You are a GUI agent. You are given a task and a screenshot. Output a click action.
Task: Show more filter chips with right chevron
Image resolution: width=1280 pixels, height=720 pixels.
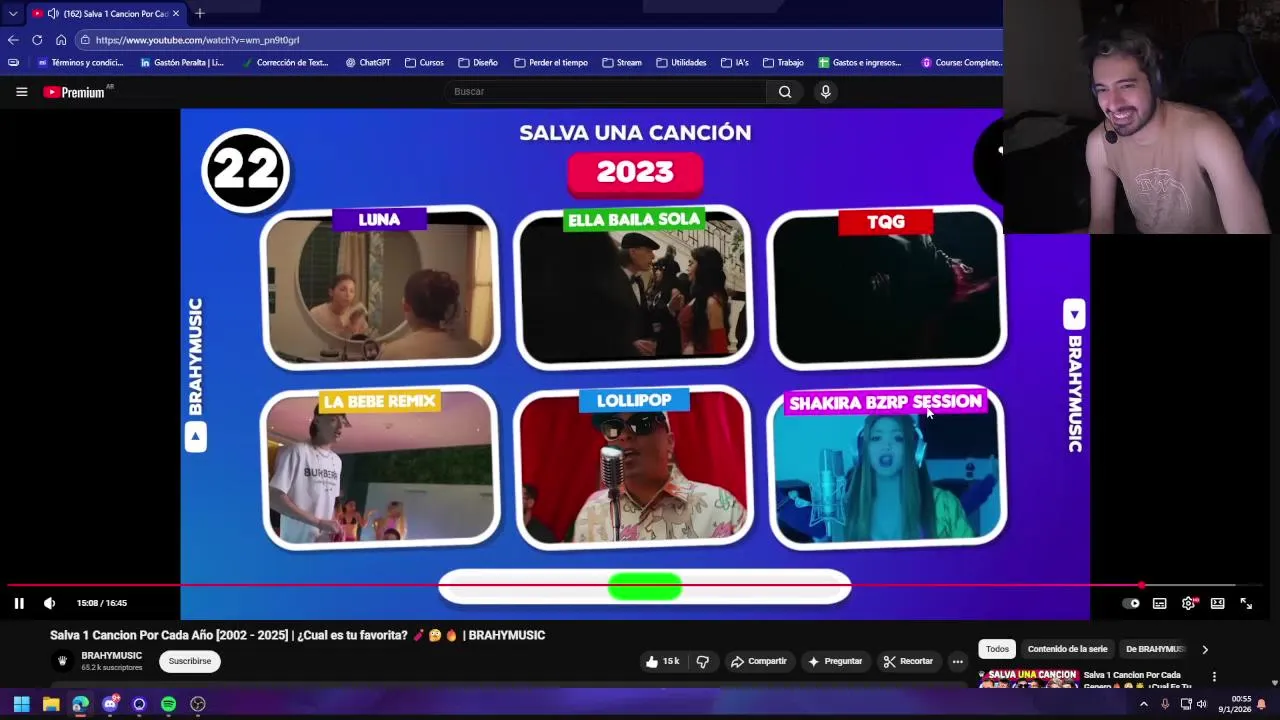(x=1204, y=649)
